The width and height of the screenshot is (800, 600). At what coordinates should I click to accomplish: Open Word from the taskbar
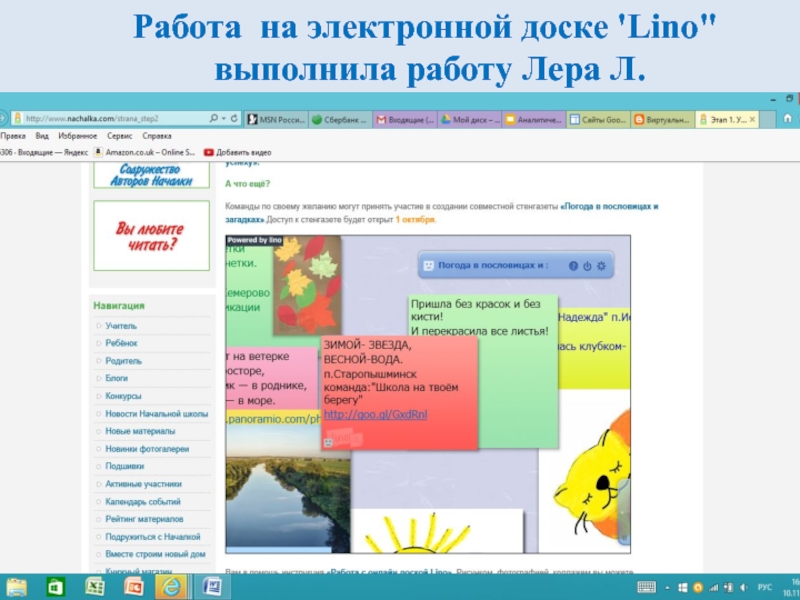[x=212, y=587]
